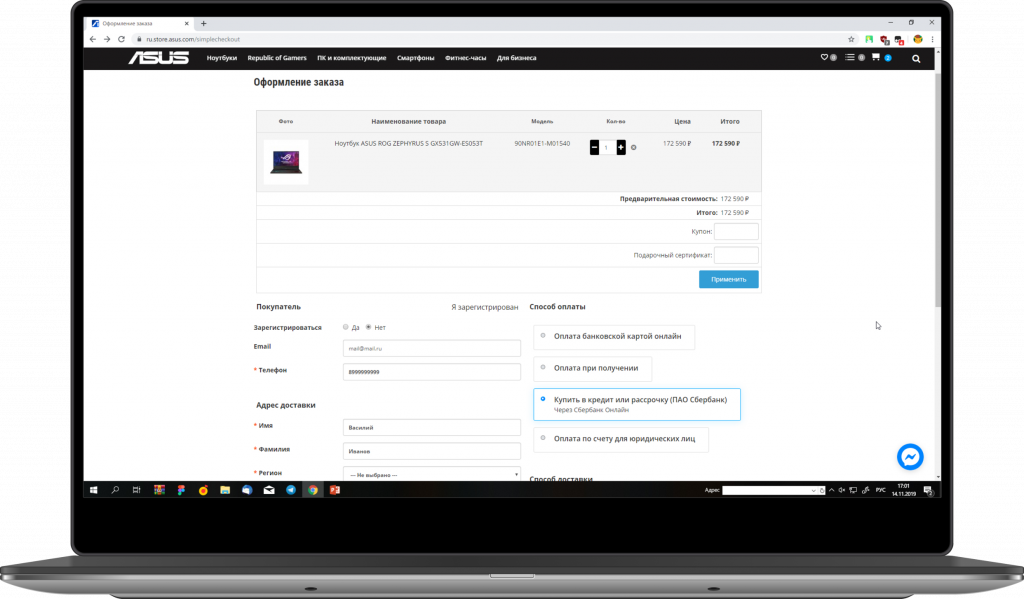1024x599 pixels.
Task: Focus the Имя input field
Action: coord(432,427)
